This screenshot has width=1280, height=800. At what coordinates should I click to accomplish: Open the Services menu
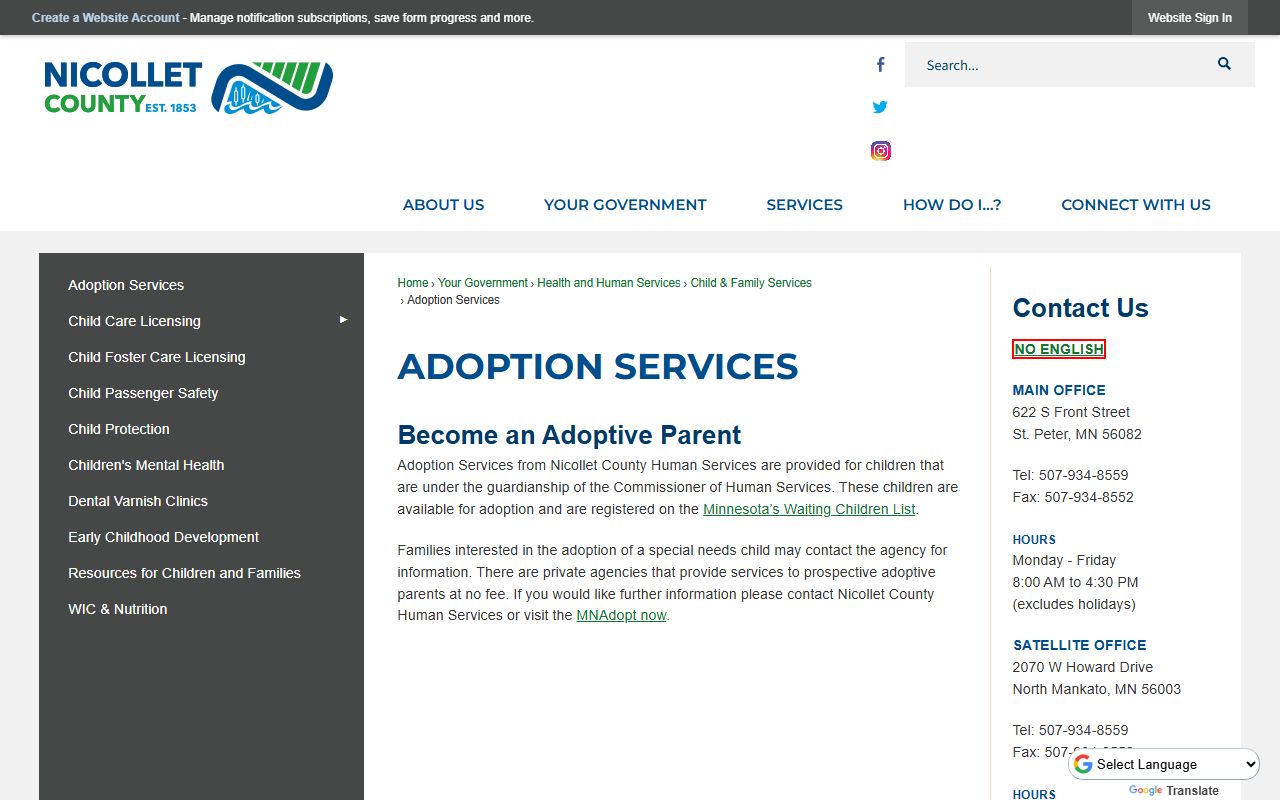pyautogui.click(x=804, y=204)
